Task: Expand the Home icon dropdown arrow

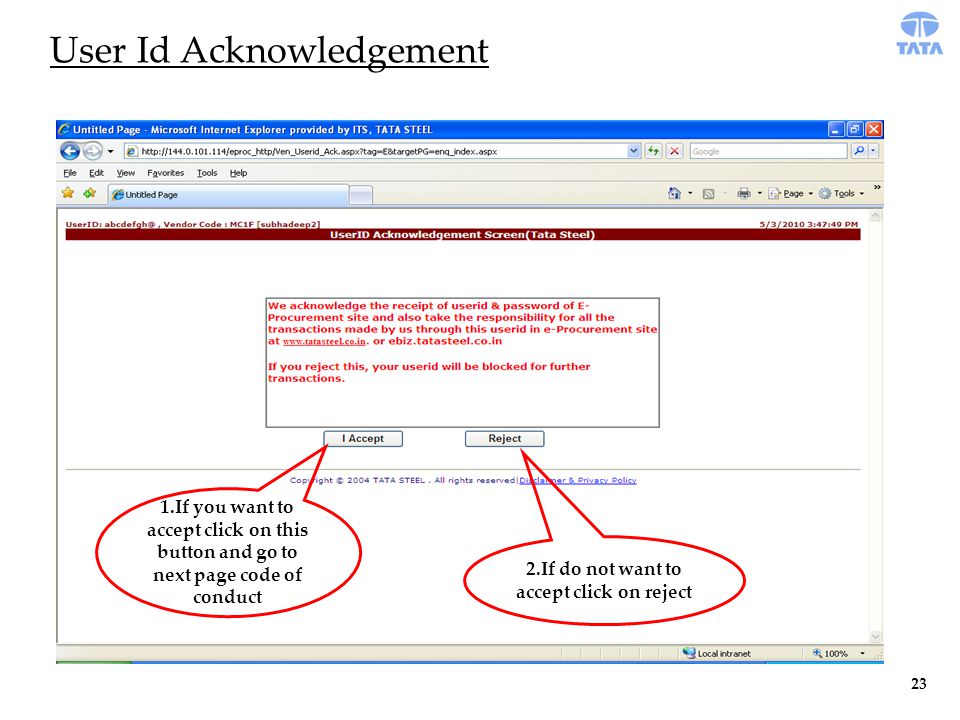Action: click(x=690, y=193)
